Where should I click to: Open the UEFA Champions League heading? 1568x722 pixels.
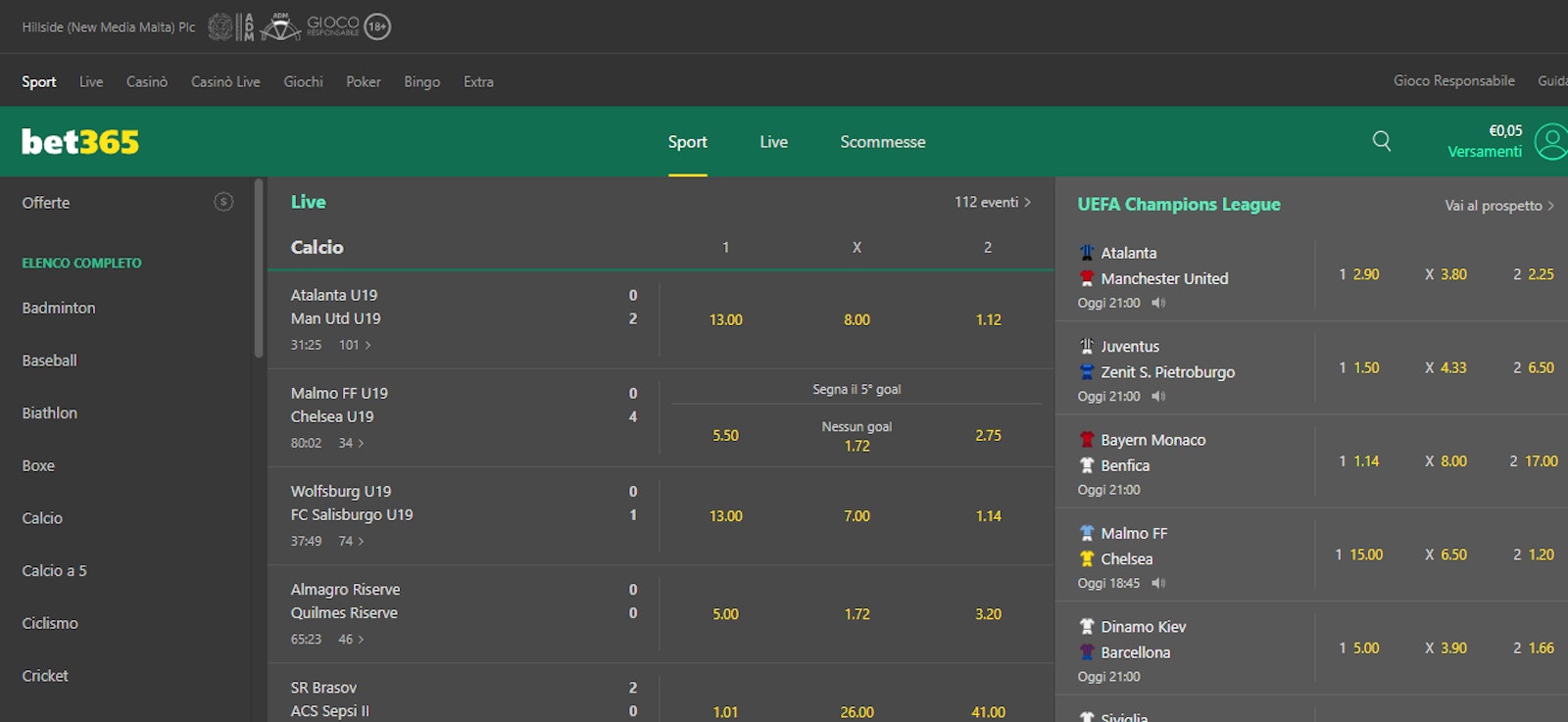1179,204
